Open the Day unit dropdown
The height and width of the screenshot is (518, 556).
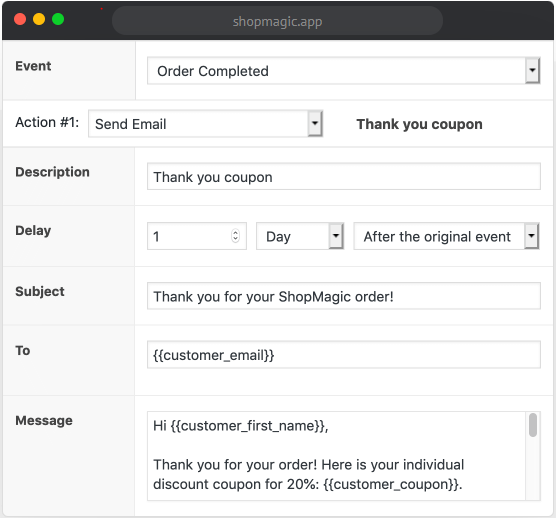pyautogui.click(x=300, y=236)
